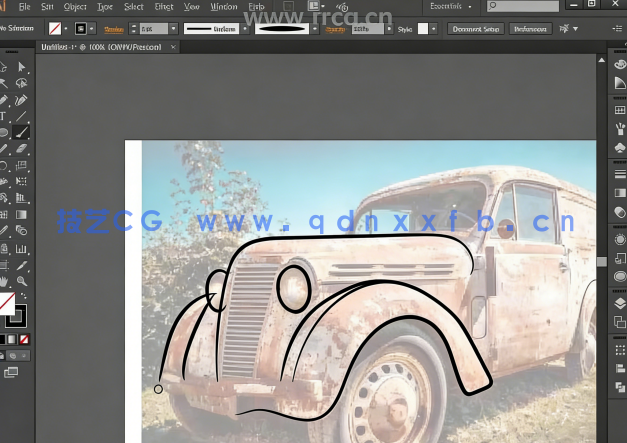Enable Draw Inside mode

point(24,356)
